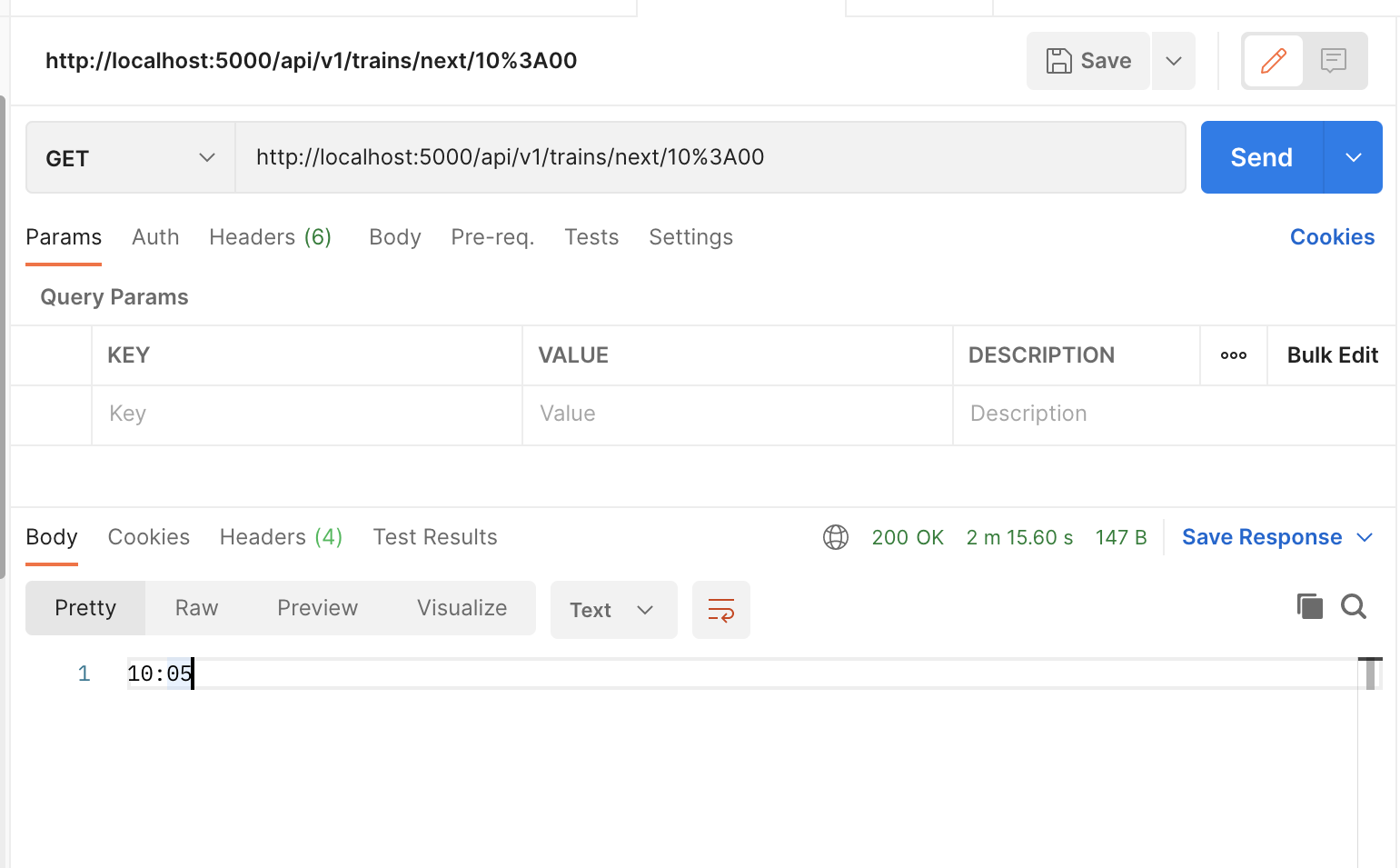This screenshot has width=1400, height=868.
Task: Copy response with the copy icon
Action: pyautogui.click(x=1309, y=606)
